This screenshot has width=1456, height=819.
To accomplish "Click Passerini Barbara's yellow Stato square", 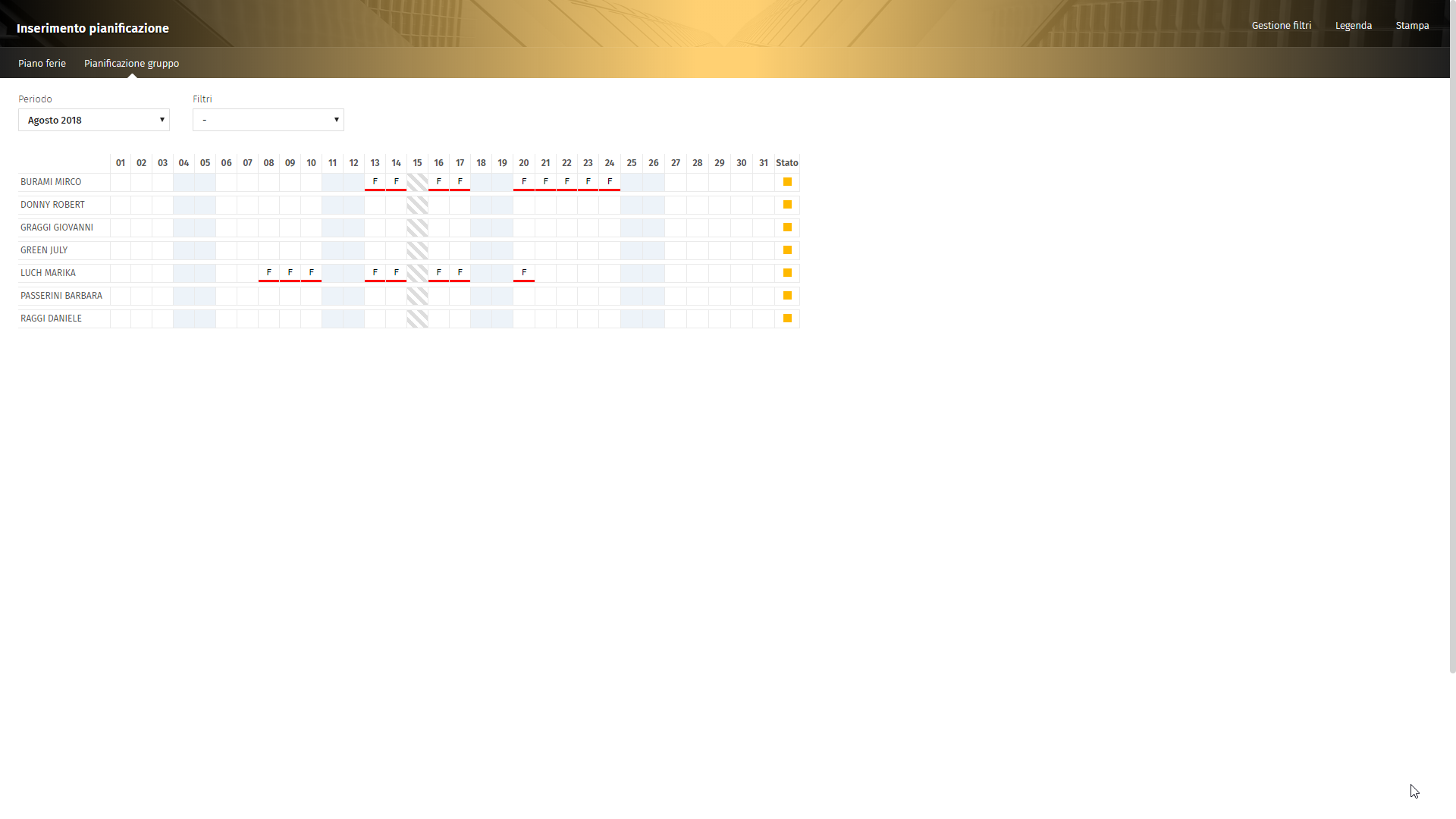I will (x=787, y=296).
